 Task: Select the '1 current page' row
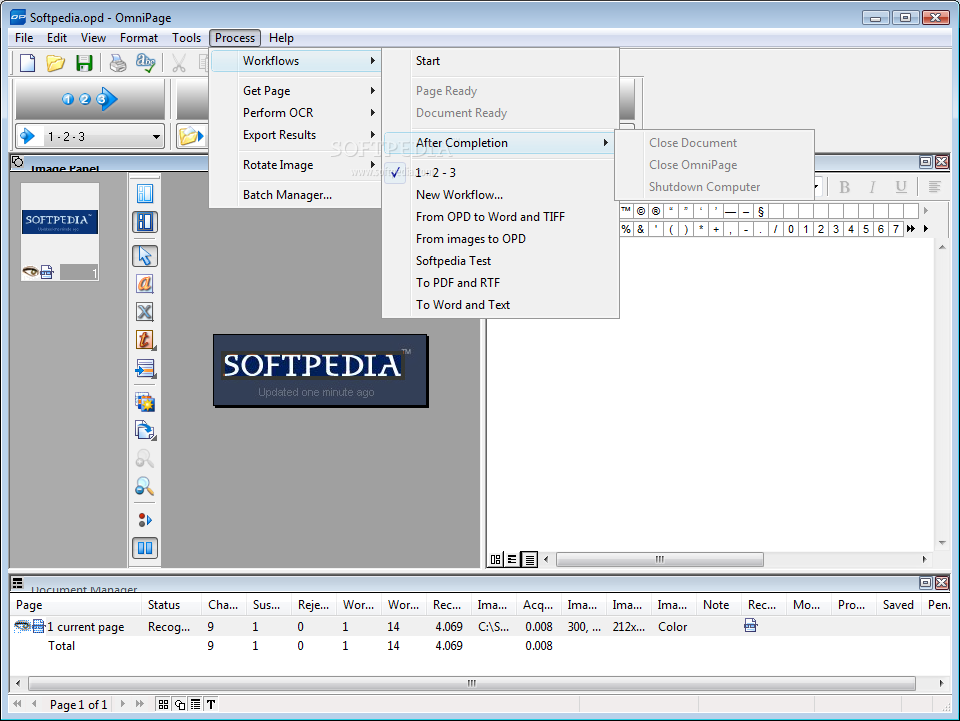480,627
